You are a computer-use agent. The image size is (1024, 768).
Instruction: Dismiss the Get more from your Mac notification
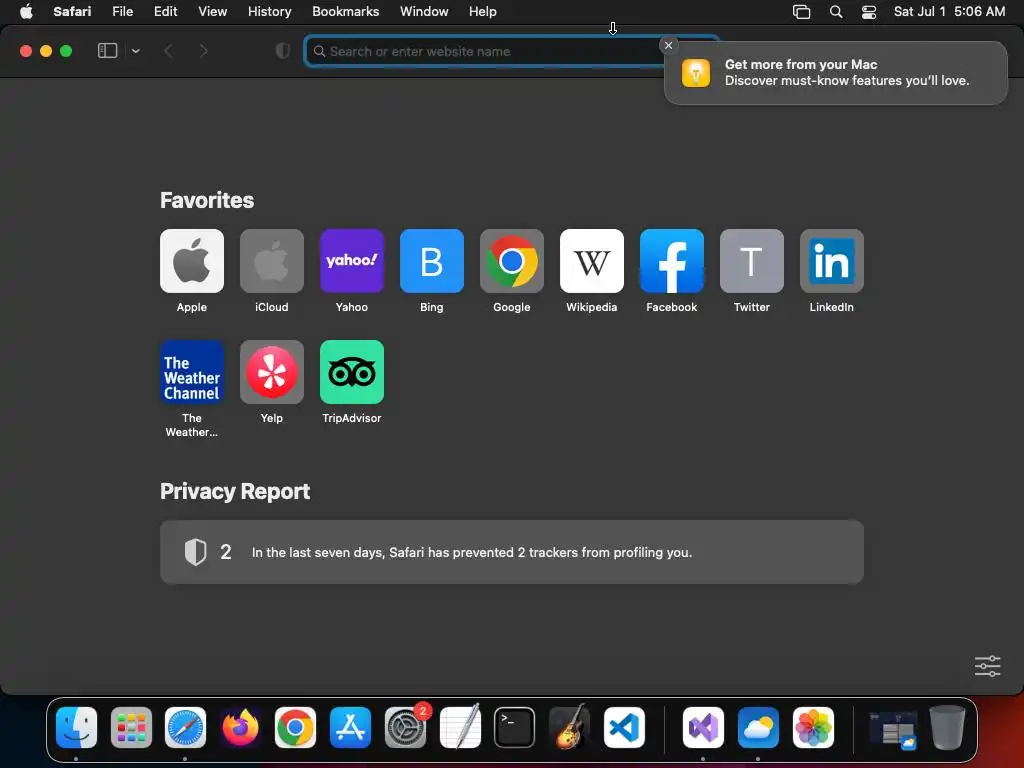(668, 45)
